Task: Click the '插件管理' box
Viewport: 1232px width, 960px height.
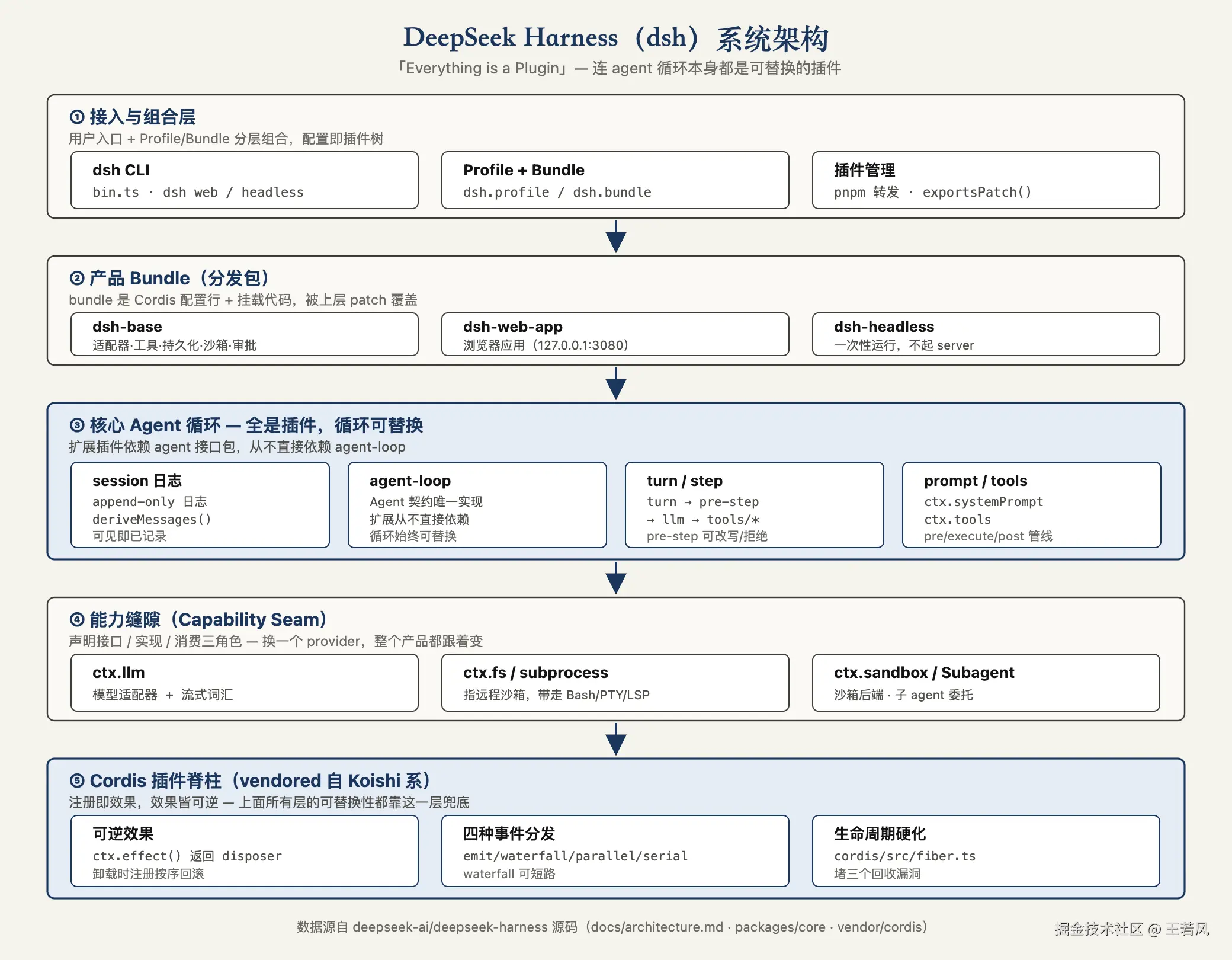Action: tap(986, 180)
